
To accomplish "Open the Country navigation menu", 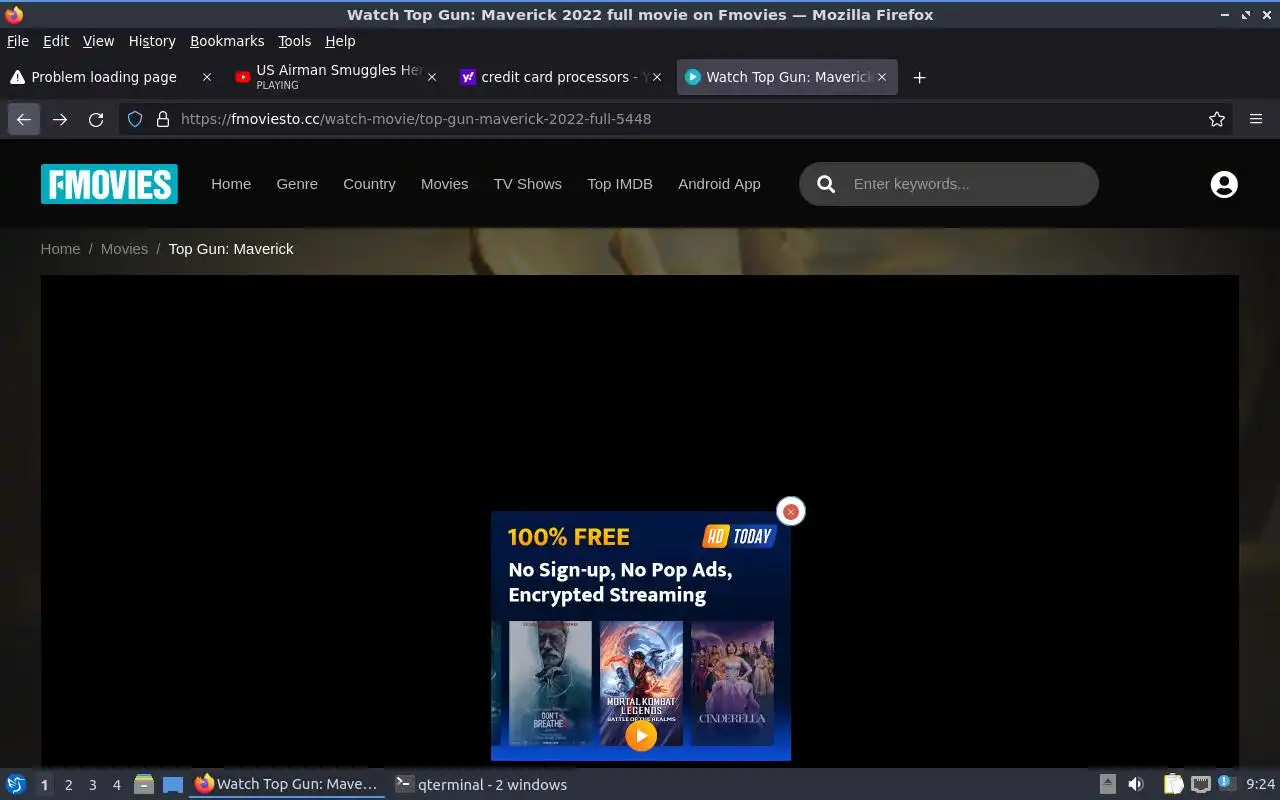I will click(x=369, y=184).
